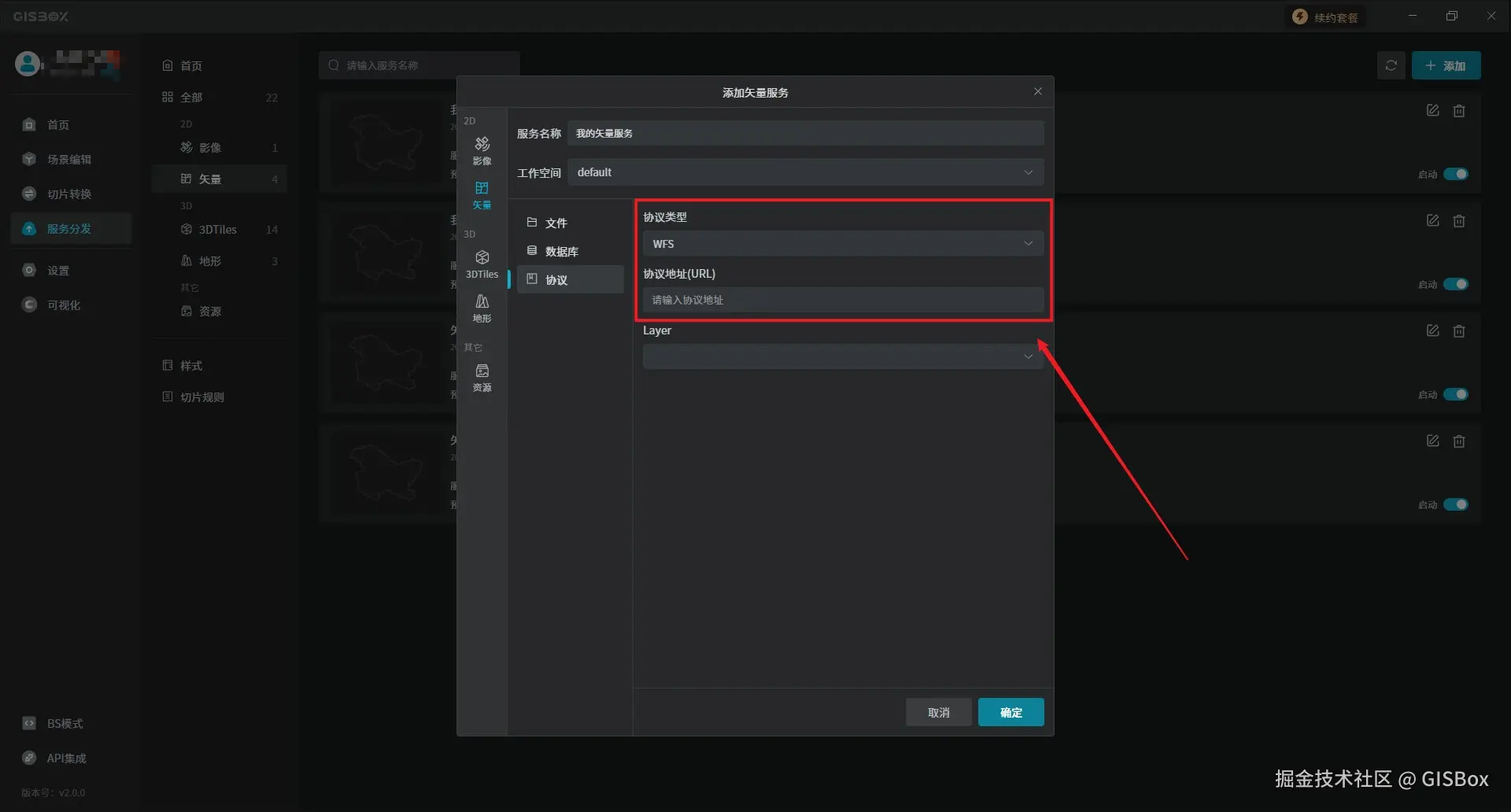This screenshot has height=812, width=1511.
Task: Click the 取消 button
Action: tap(939, 712)
